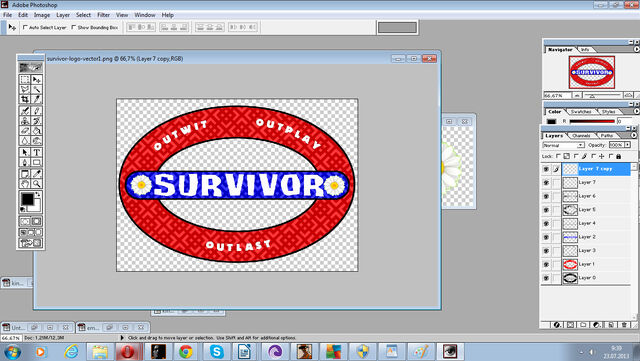This screenshot has width=640, height=361.
Task: Tick the Lock all checkbox beside padlock
Action: click(611, 156)
